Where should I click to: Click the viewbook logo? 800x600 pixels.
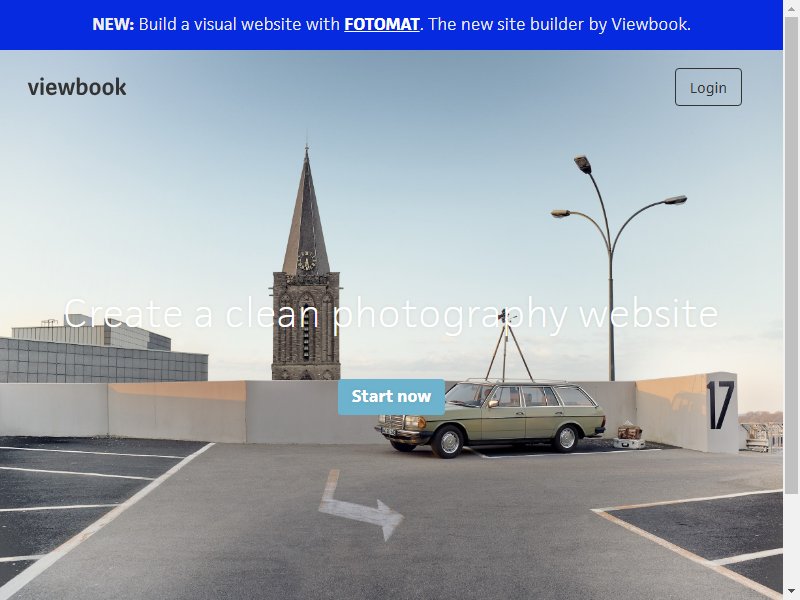point(77,87)
